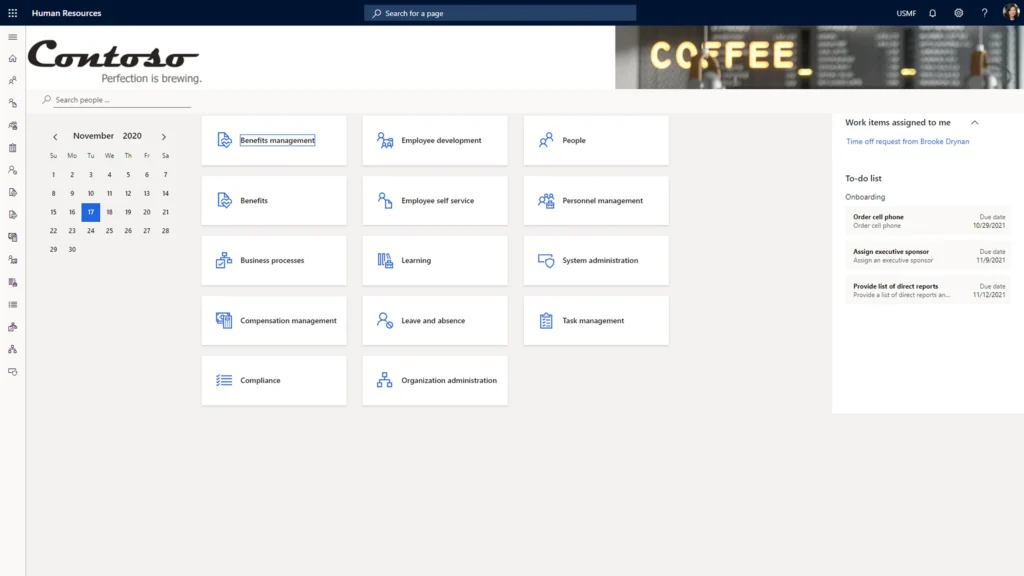The image size is (1024, 576).
Task: Click the notifications bell icon
Action: [x=933, y=13]
